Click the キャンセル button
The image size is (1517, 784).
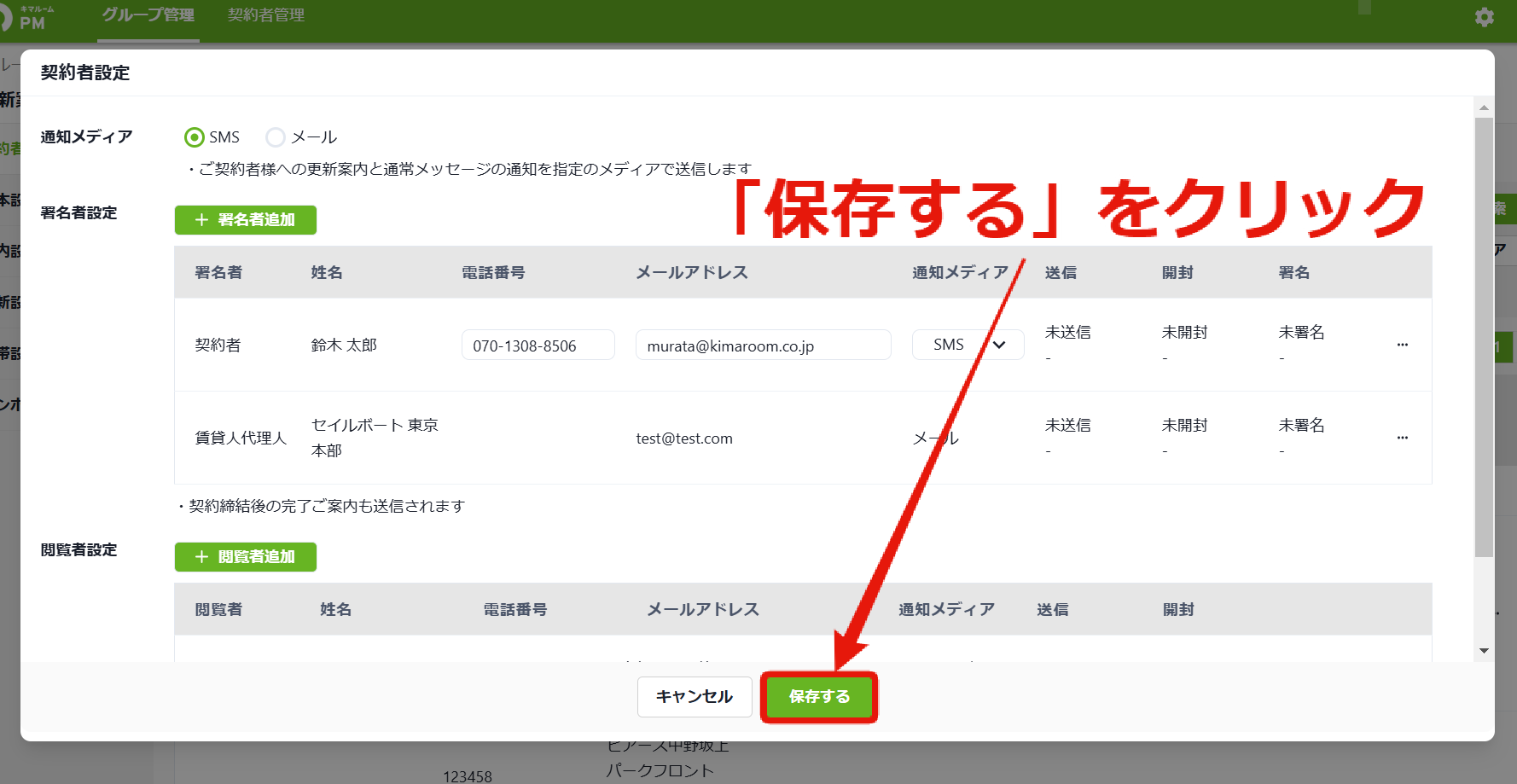[x=695, y=697]
